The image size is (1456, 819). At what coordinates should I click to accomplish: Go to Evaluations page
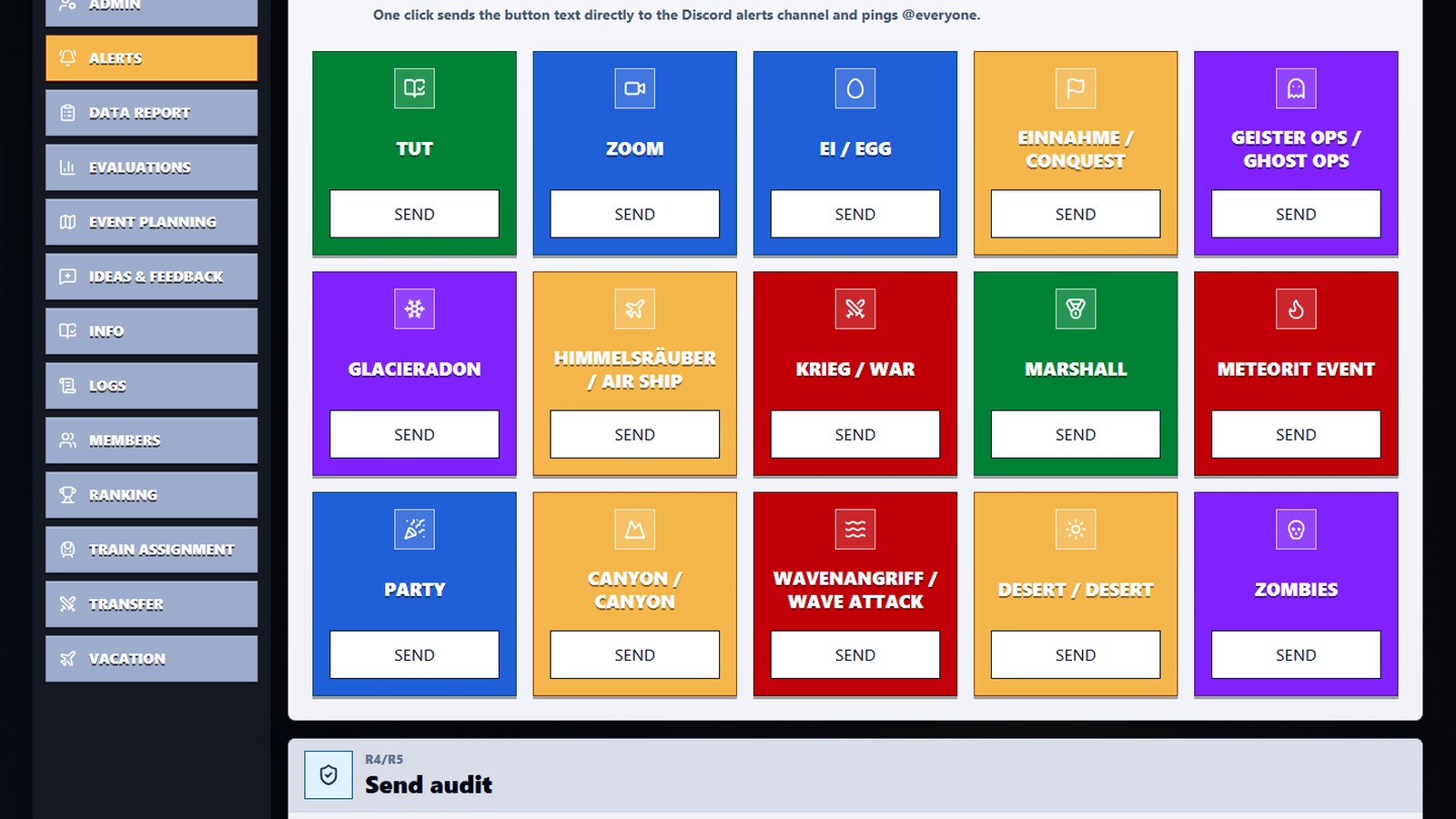click(151, 167)
